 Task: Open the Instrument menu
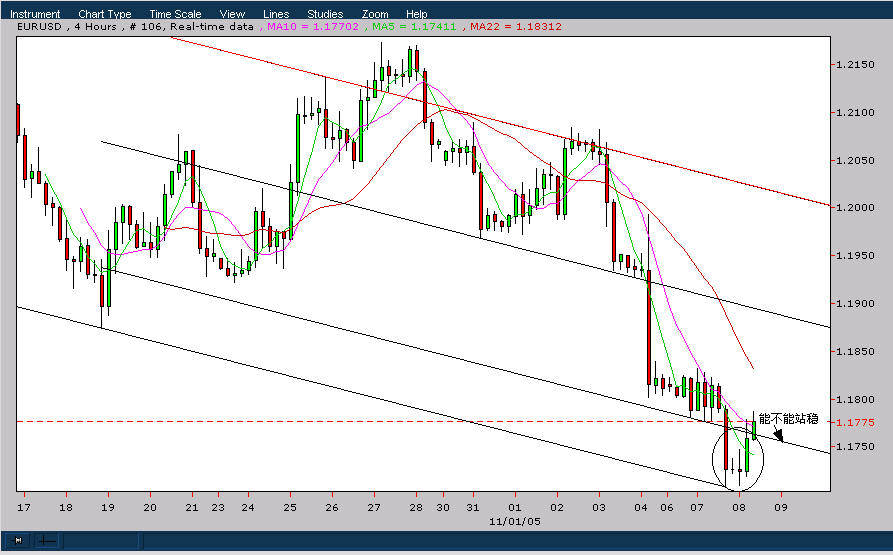click(35, 14)
